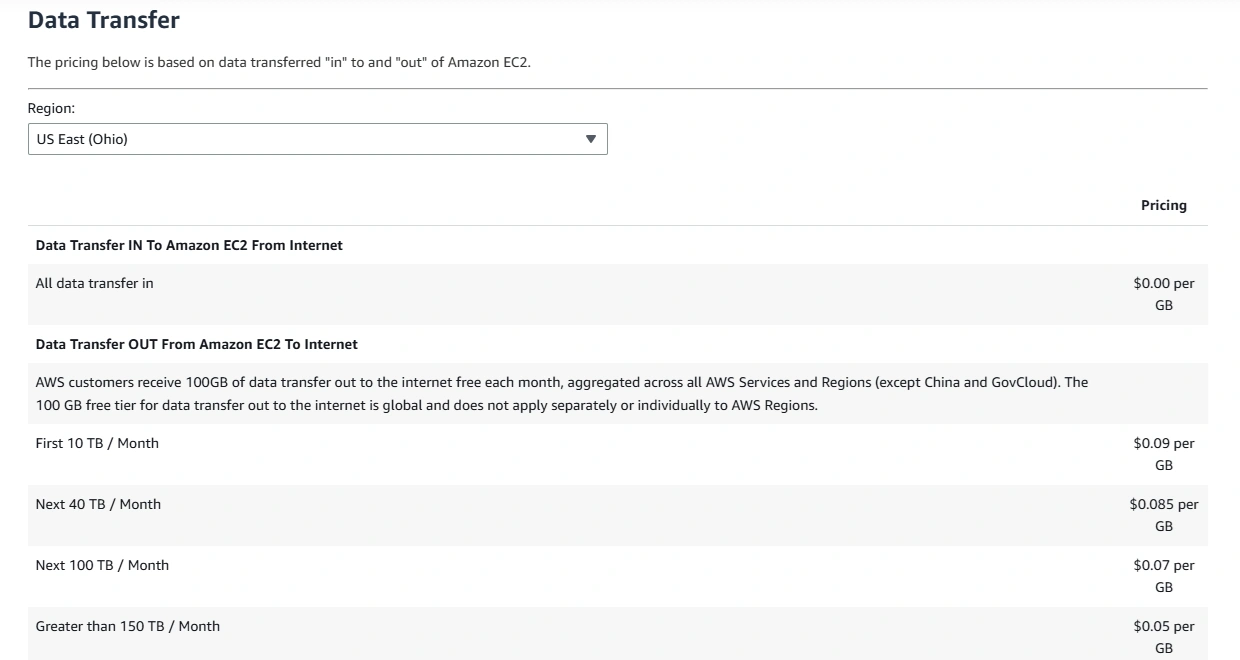Click the $0.07 per GB price

[x=1164, y=576]
